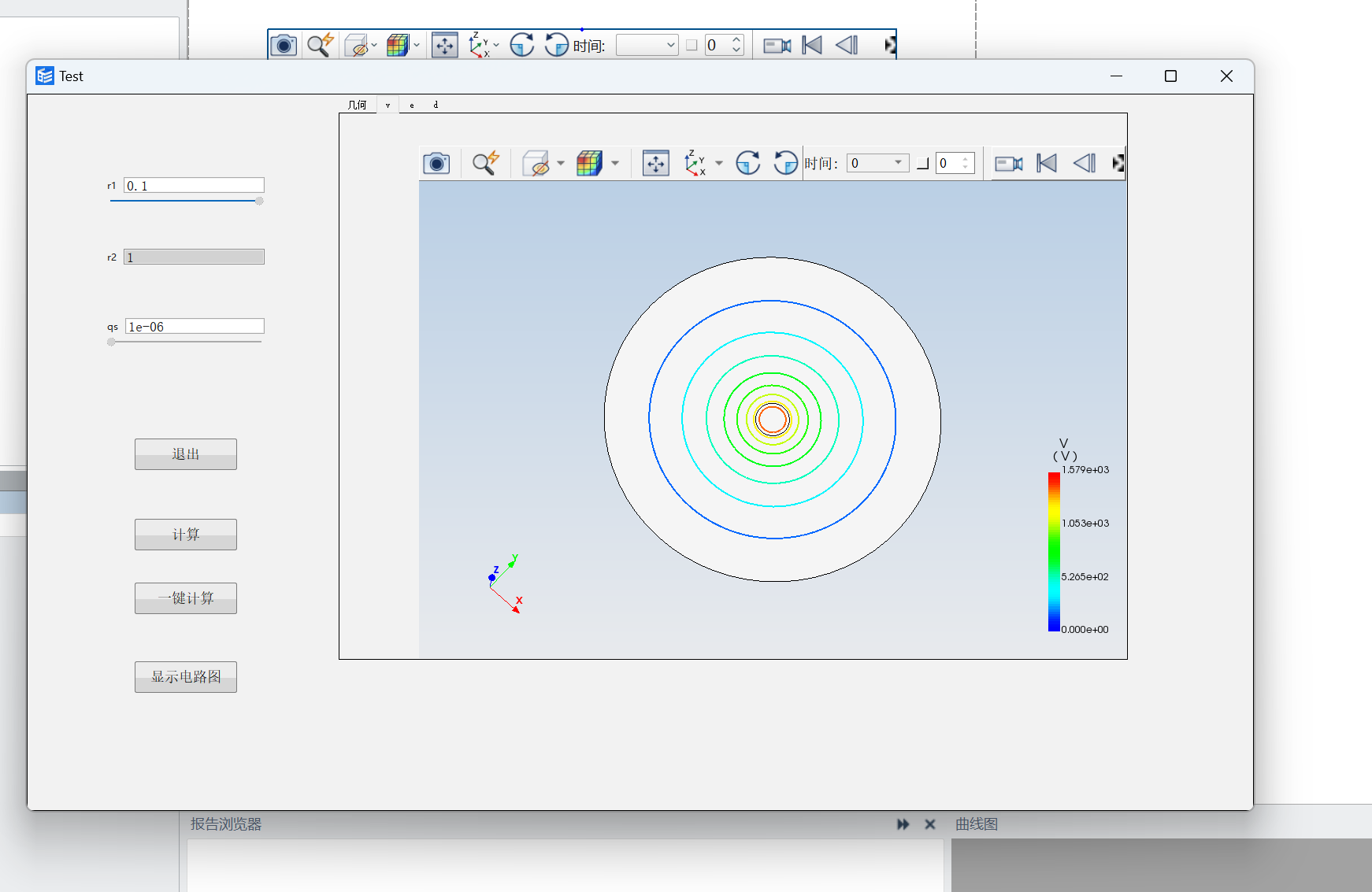Click the r2 input field
1372x892 pixels.
point(194,257)
